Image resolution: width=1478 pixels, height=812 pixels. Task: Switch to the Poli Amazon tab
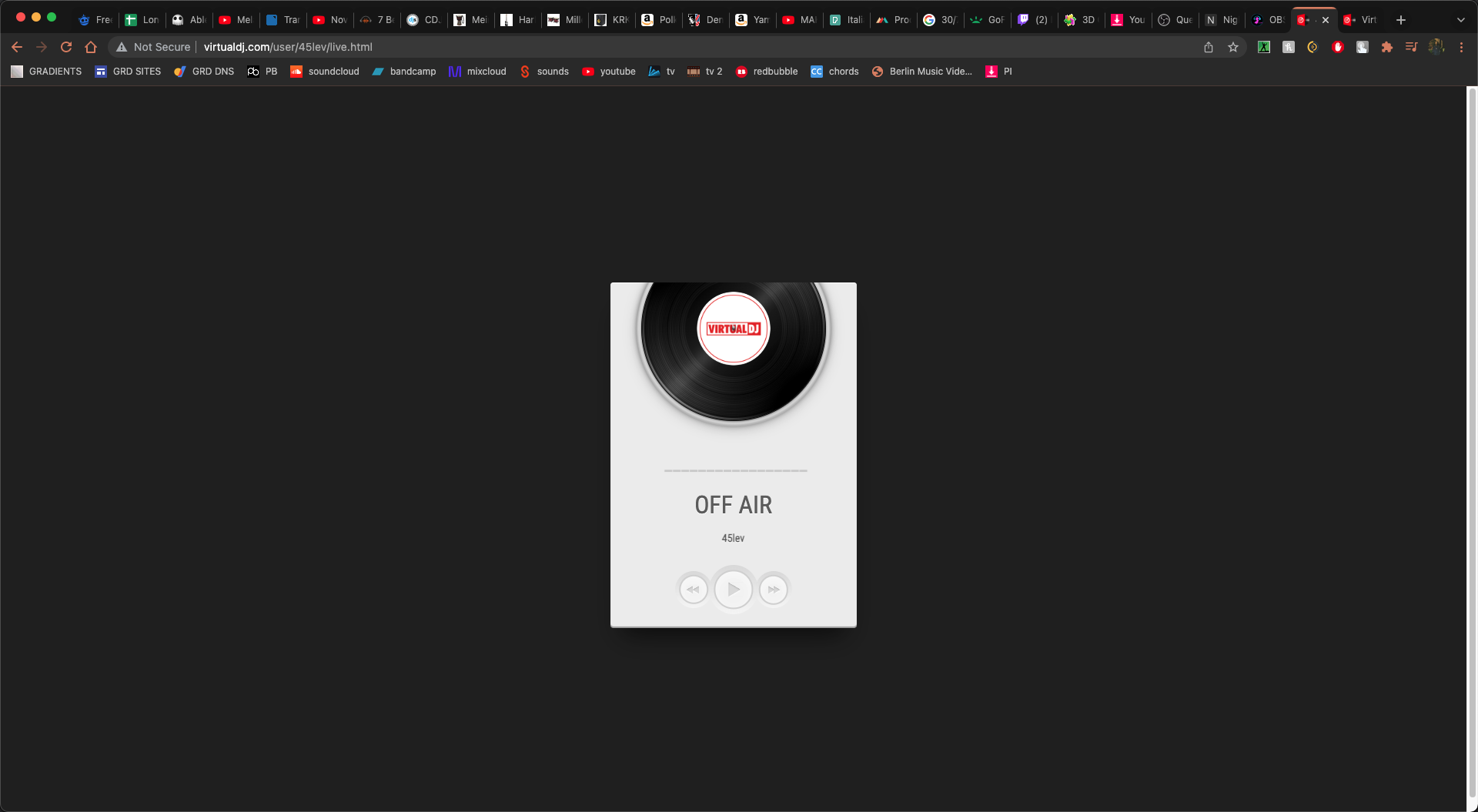(x=658, y=20)
